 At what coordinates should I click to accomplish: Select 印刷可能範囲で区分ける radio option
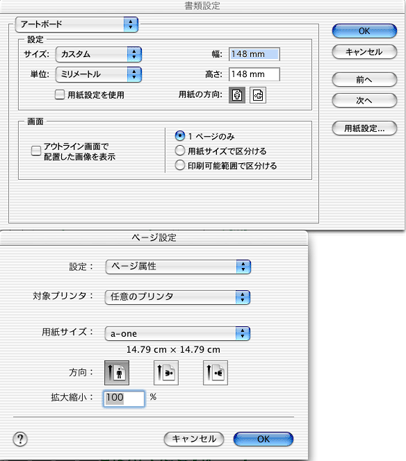(180, 165)
